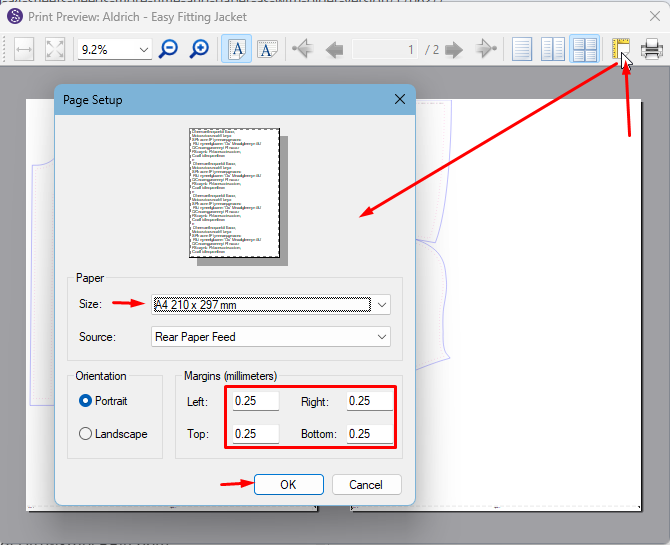This screenshot has height=545, width=670.
Task: Select Portrait orientation
Action: tap(86, 401)
